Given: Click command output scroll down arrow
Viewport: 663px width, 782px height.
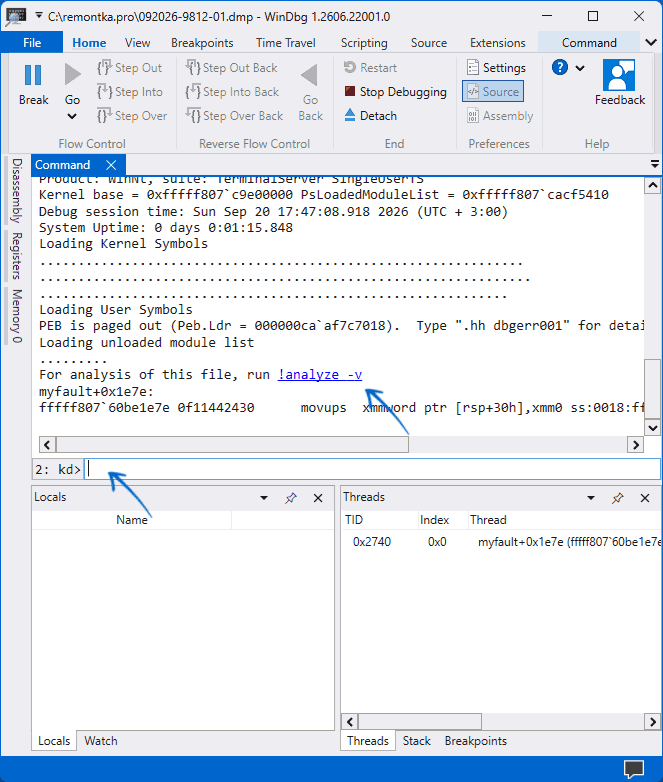Looking at the screenshot, I should (653, 427).
